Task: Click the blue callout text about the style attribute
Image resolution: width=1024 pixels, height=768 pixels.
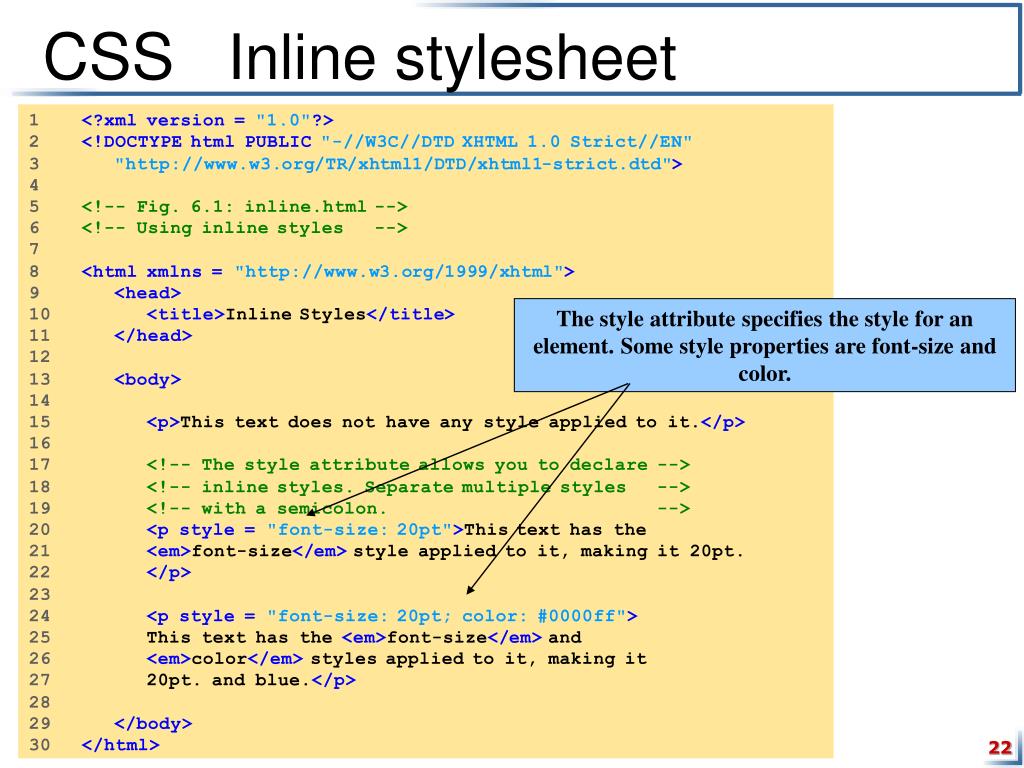Action: point(764,346)
